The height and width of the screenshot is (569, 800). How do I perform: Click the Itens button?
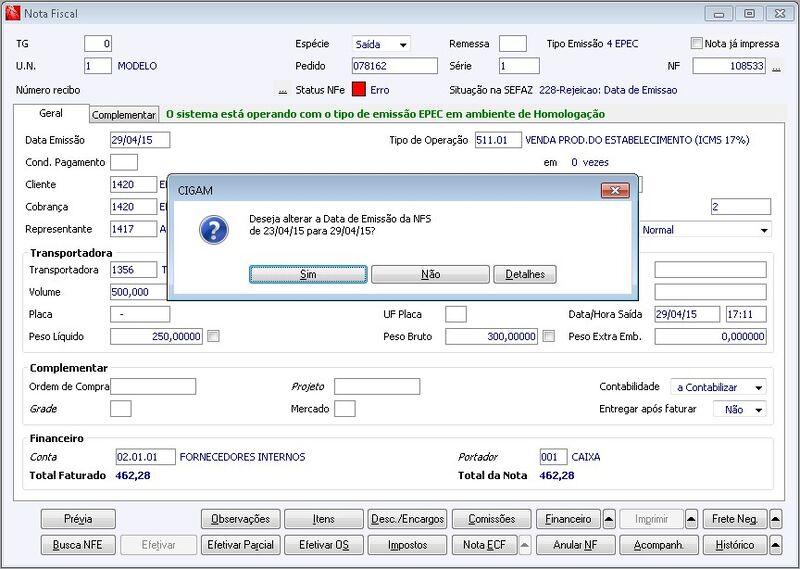pos(323,519)
